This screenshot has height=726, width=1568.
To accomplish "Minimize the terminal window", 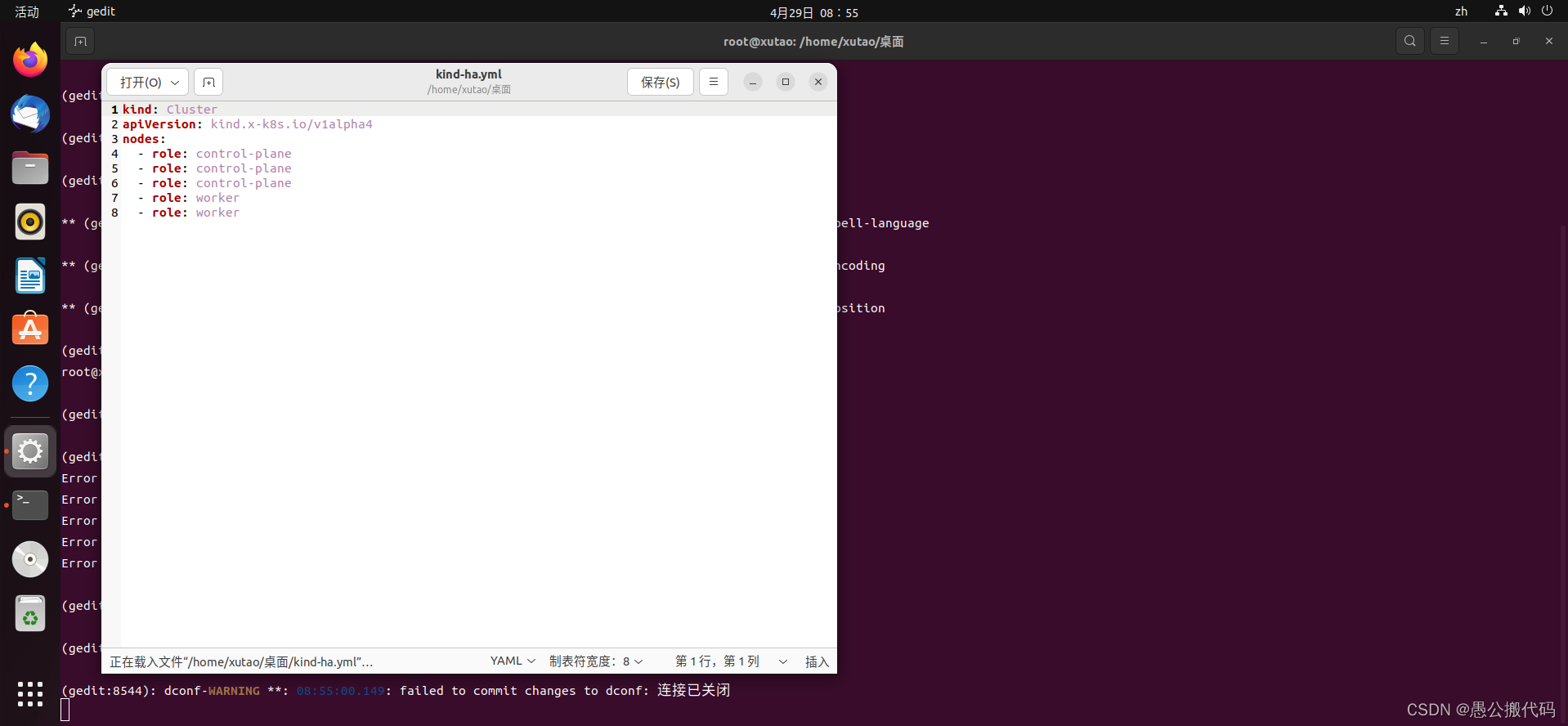I will pyautogui.click(x=1484, y=41).
